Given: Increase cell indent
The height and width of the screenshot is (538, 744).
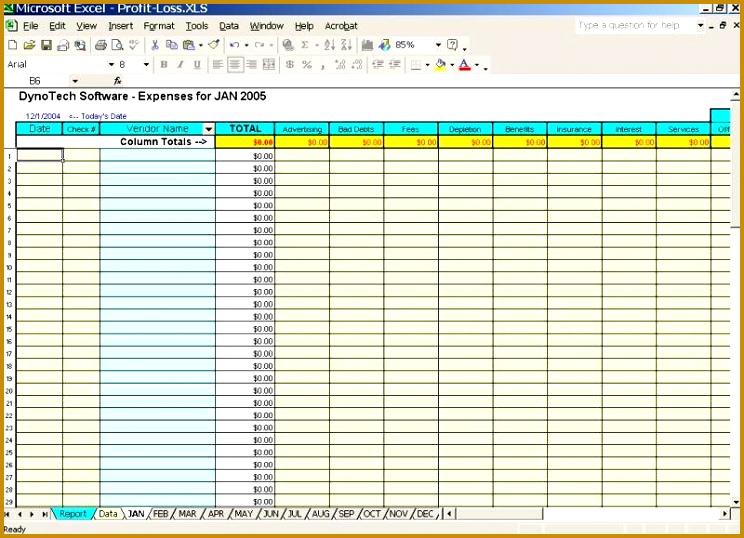Looking at the screenshot, I should 395,65.
